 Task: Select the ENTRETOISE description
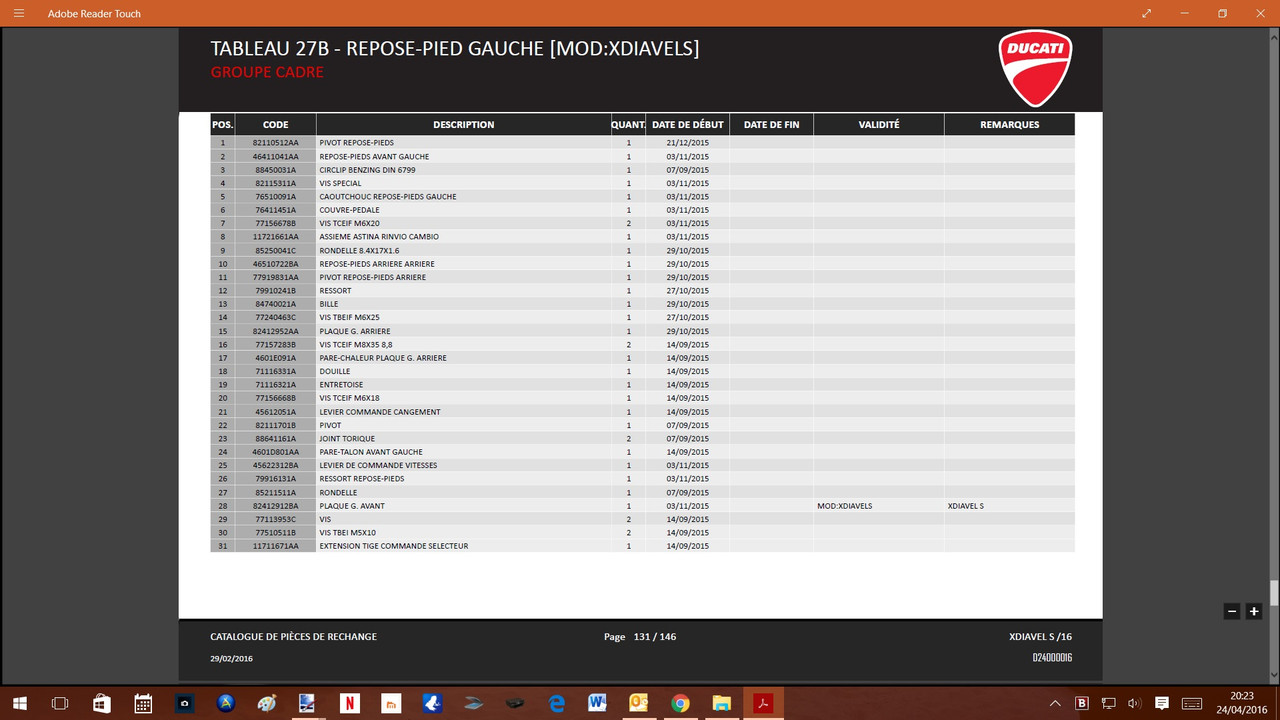point(341,385)
